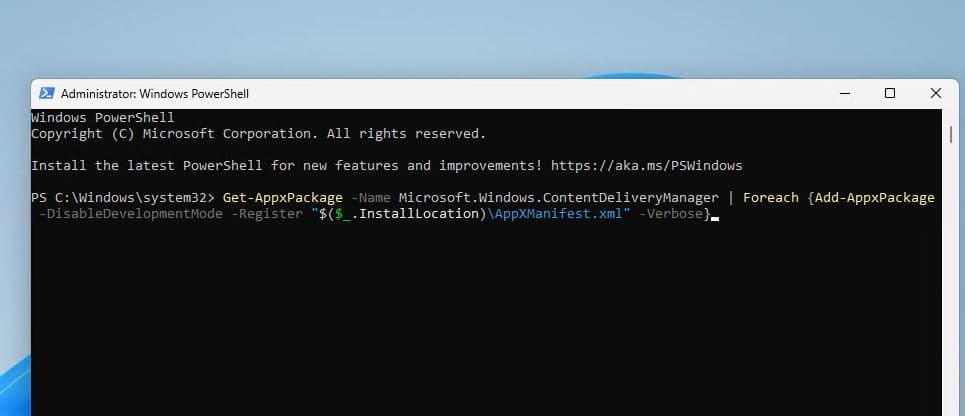The image size is (965, 416).
Task: Click the PS C:\Windows\system32 prompt
Action: coord(115,197)
